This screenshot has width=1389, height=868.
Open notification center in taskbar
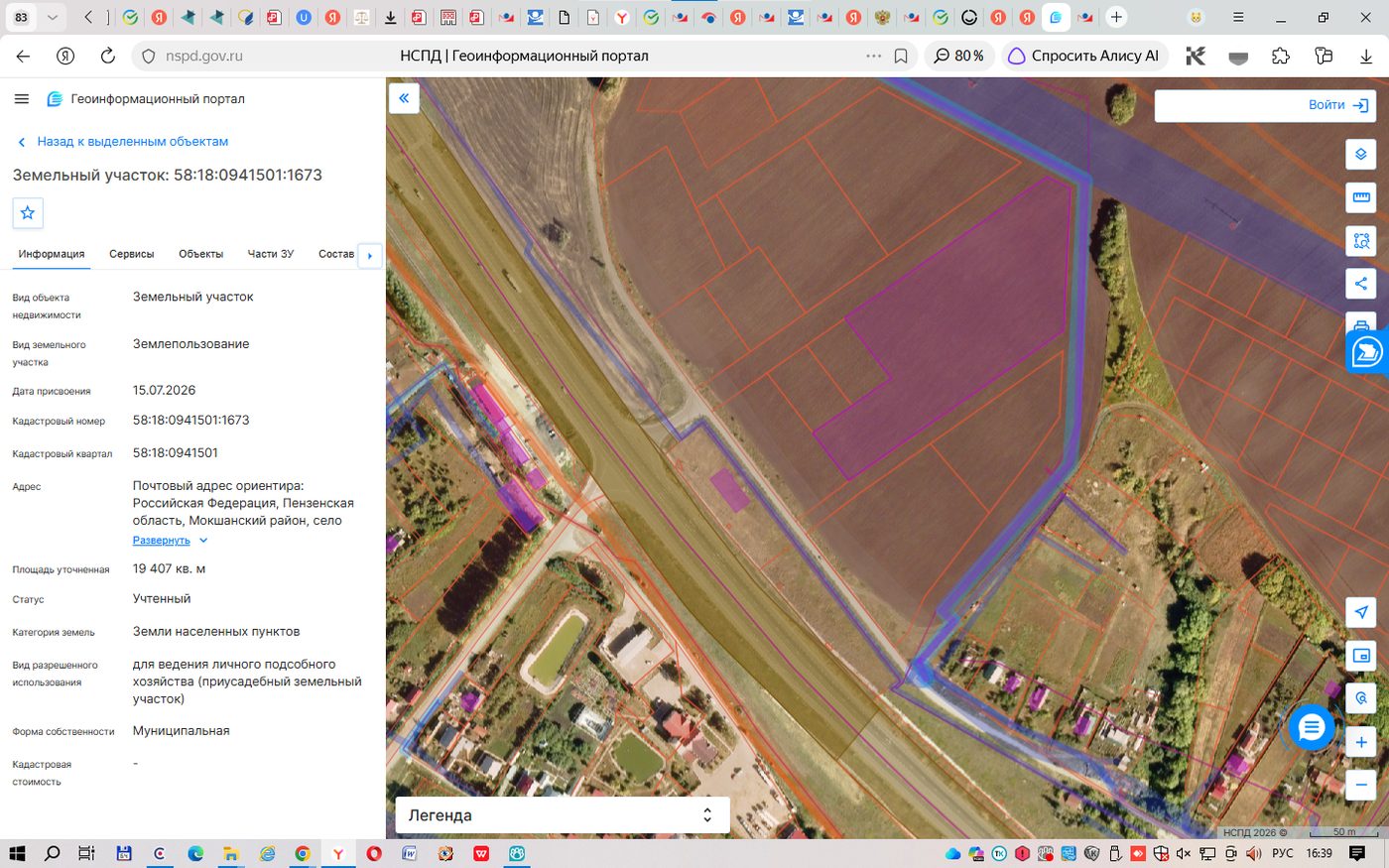tap(1357, 853)
